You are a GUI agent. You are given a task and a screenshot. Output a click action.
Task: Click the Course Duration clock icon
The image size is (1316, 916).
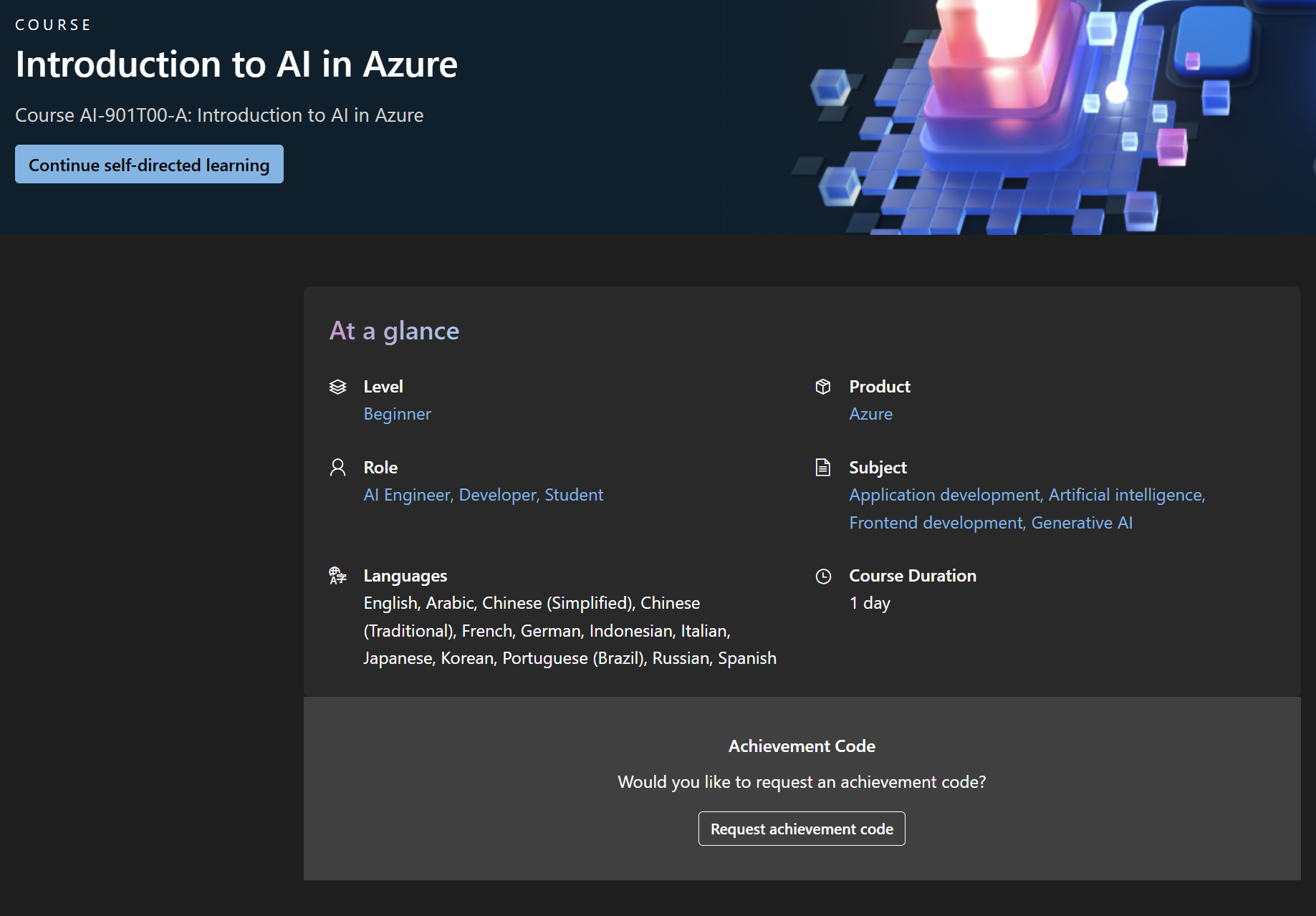pyautogui.click(x=823, y=576)
